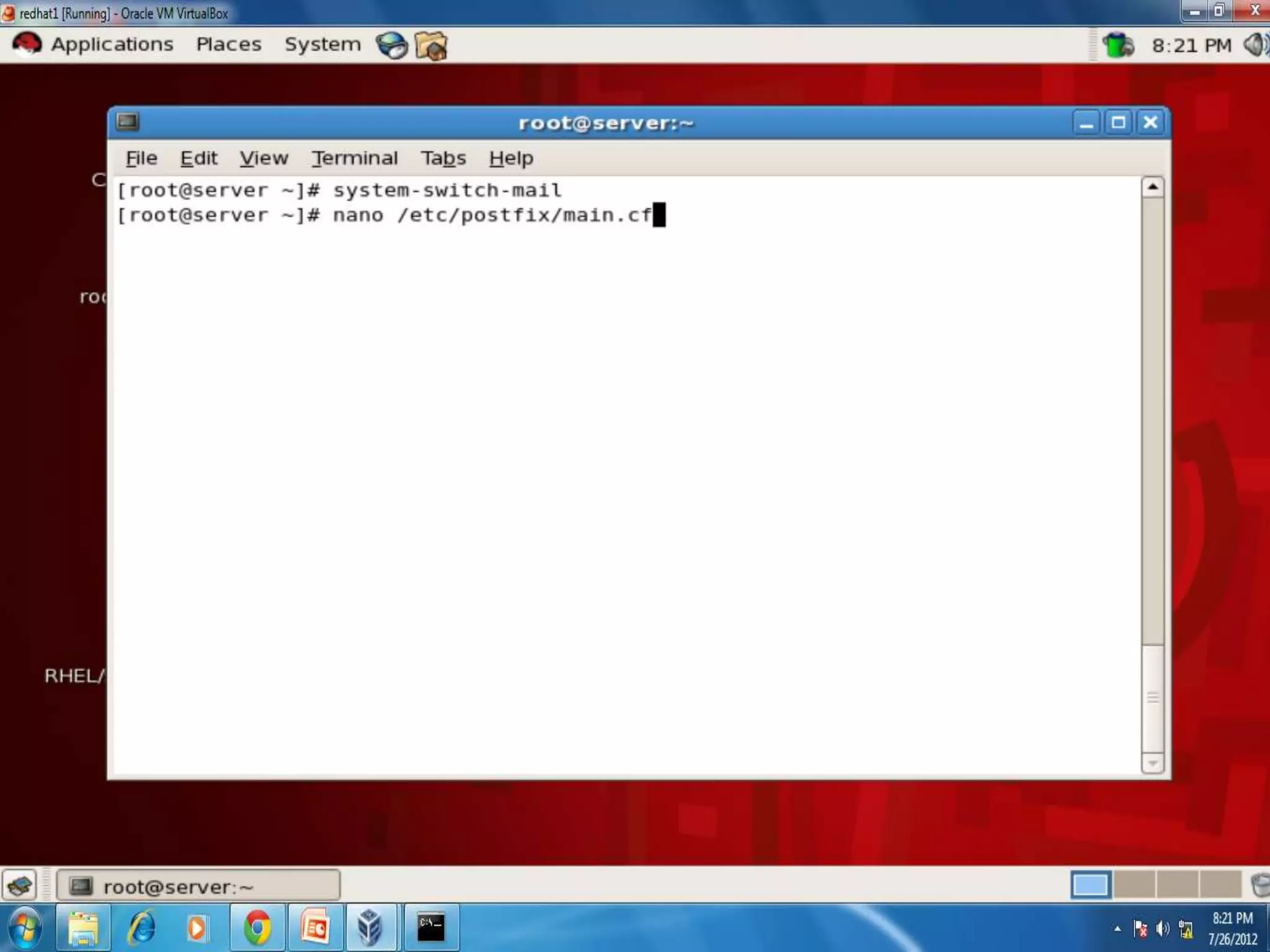This screenshot has height=952, width=1270.
Task: Launch the web browser globe icon
Action: coord(392,45)
